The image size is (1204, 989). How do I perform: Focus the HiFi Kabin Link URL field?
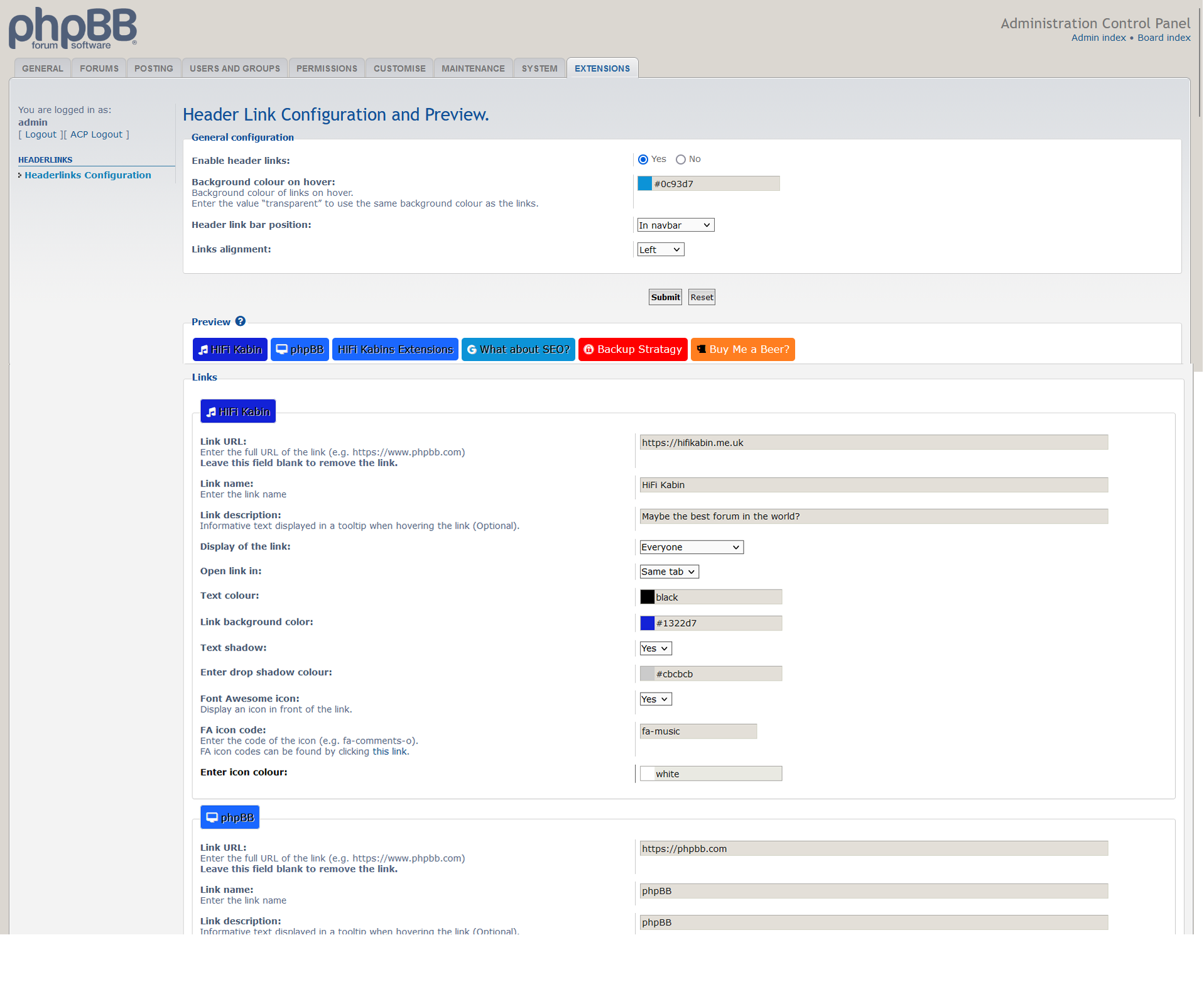[874, 443]
